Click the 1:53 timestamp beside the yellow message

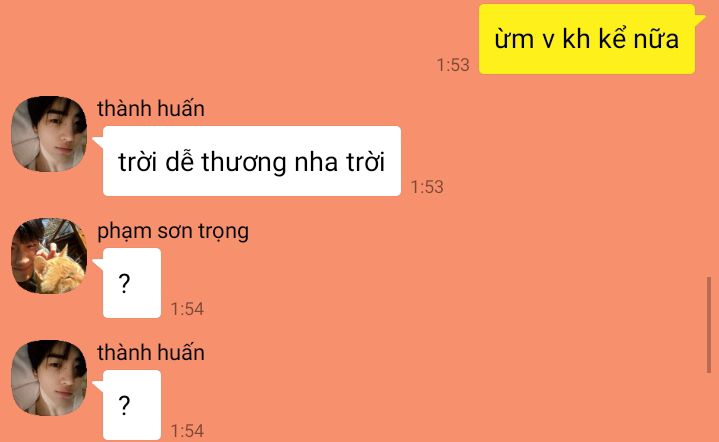tap(453, 65)
